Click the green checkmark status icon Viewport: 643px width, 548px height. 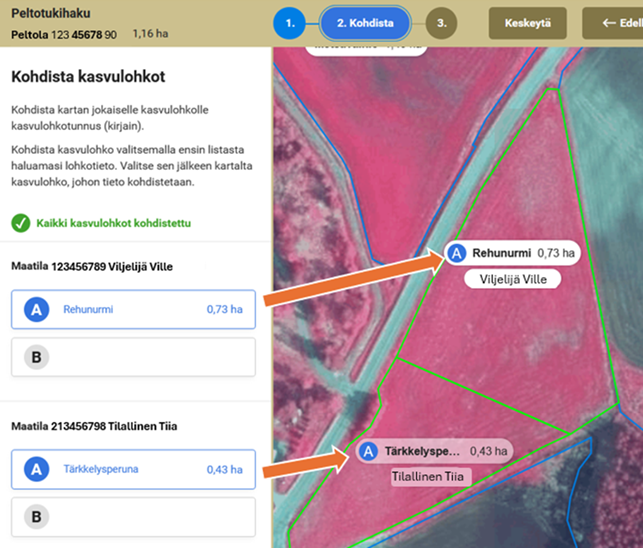(20, 223)
